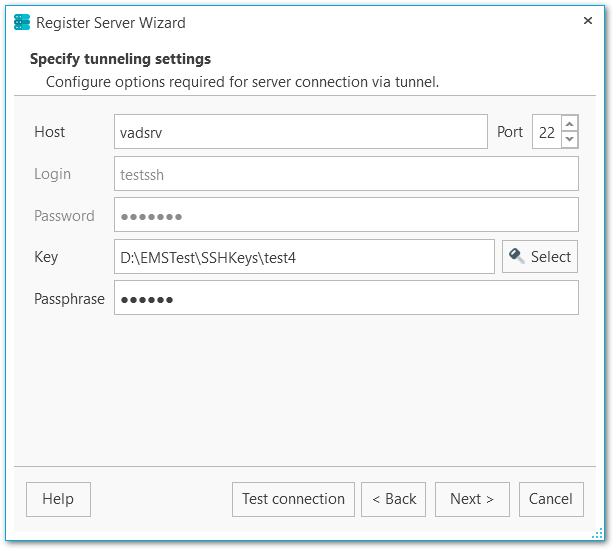The width and height of the screenshot is (614, 550).
Task: Click the Login field showing testssh
Action: pyautogui.click(x=346, y=174)
